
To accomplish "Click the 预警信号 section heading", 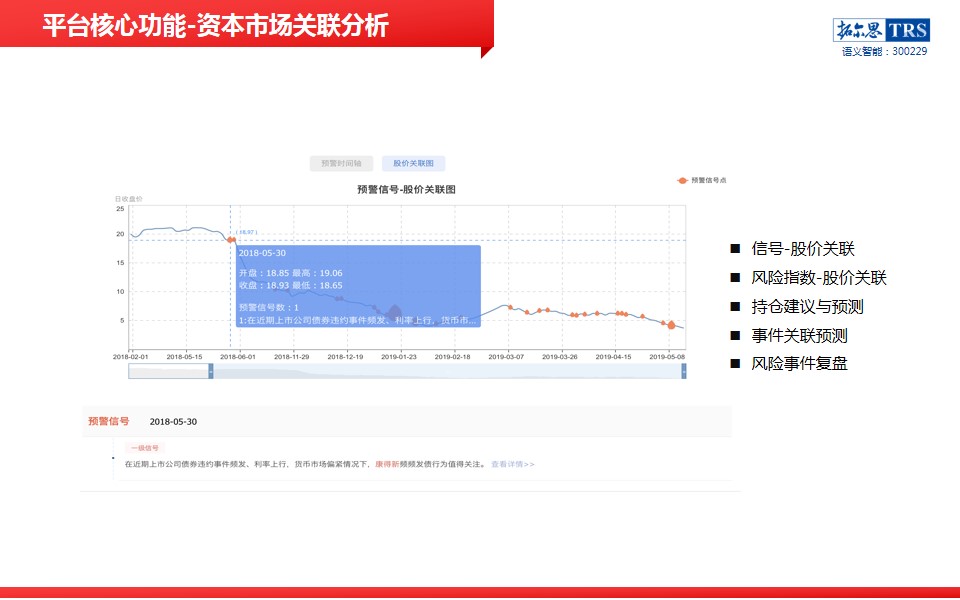I will point(109,422).
